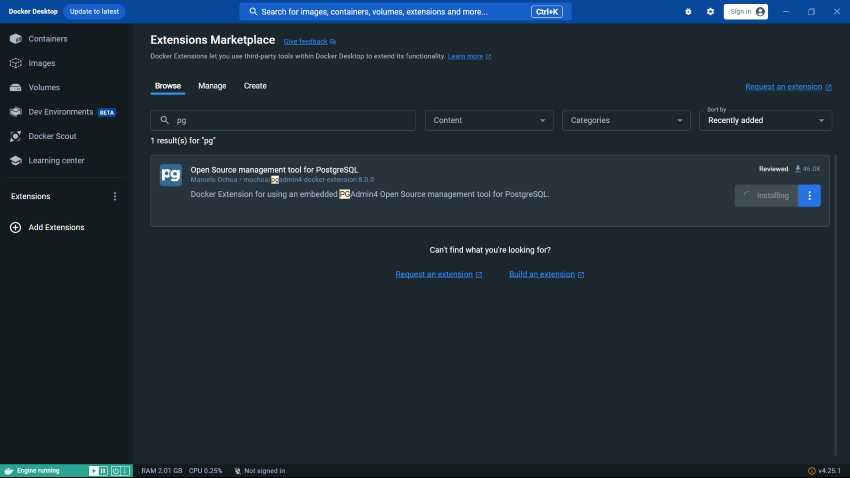Viewport: 850px width, 478px height.
Task: Click the pgAdmin extension logo
Action: pyautogui.click(x=171, y=175)
